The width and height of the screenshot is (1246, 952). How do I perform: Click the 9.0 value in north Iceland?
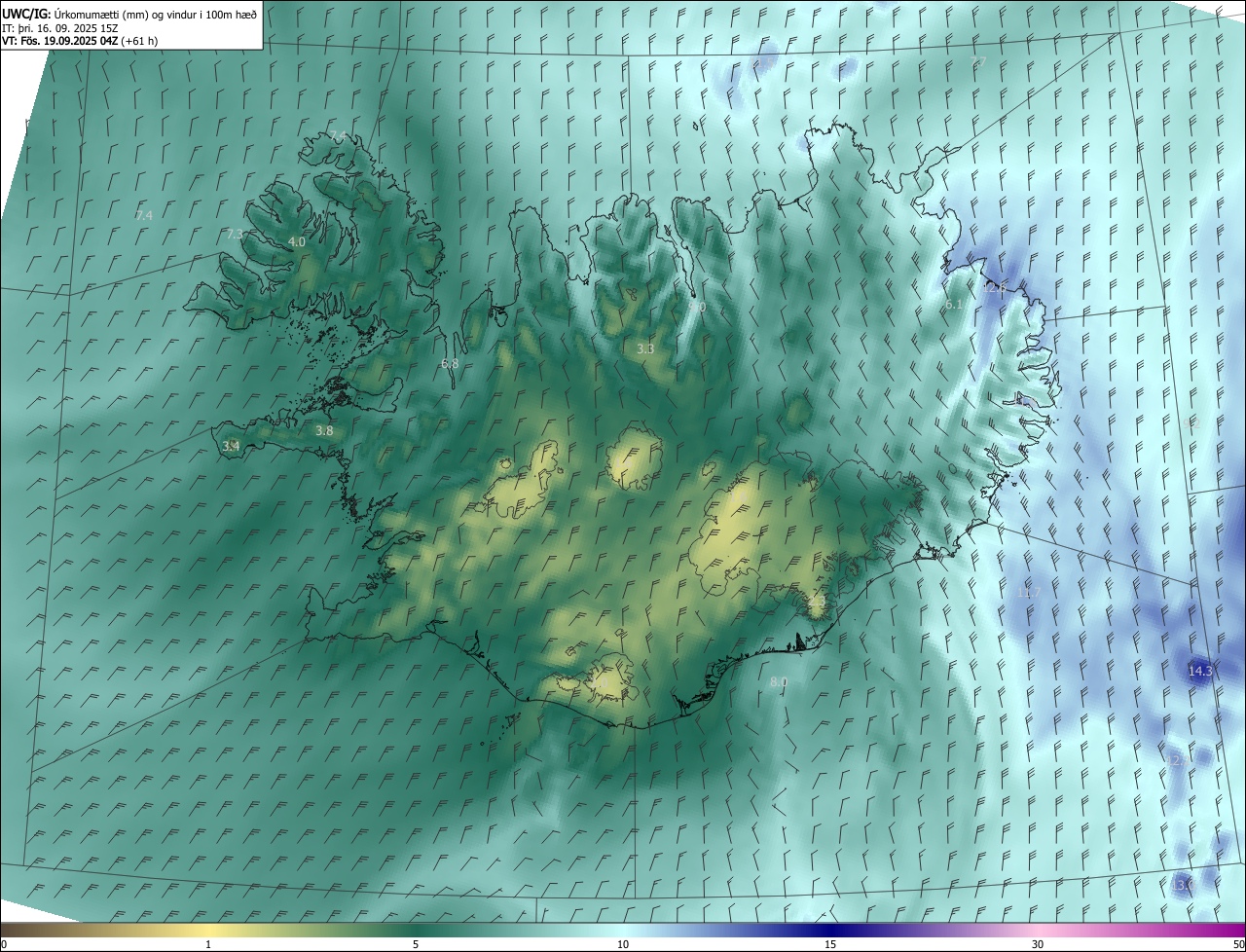(x=697, y=307)
